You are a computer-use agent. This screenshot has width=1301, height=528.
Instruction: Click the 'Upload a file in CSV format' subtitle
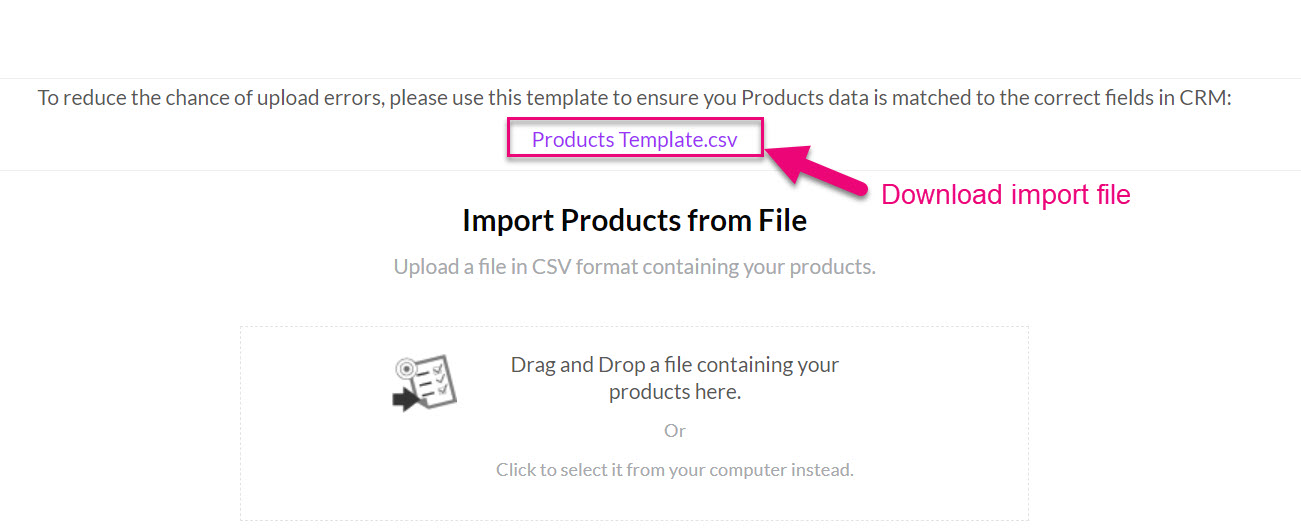click(634, 267)
